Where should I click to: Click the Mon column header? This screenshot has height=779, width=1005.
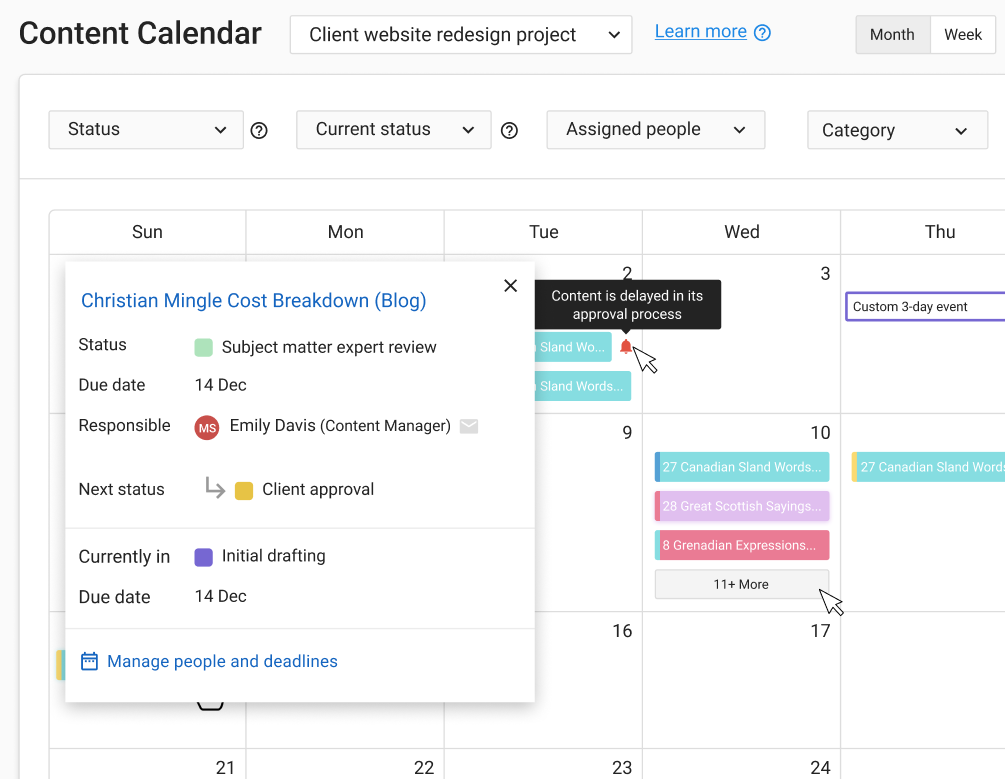(x=345, y=232)
